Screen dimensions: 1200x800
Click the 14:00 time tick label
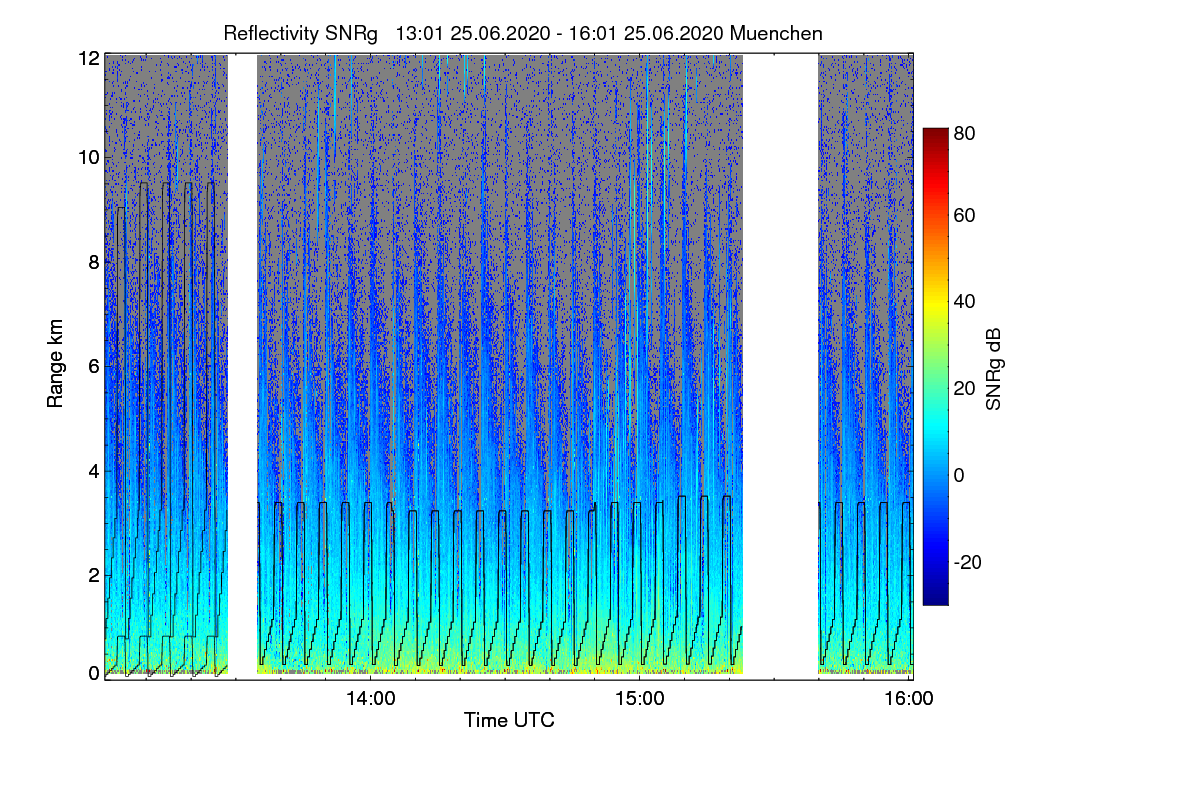pos(370,699)
